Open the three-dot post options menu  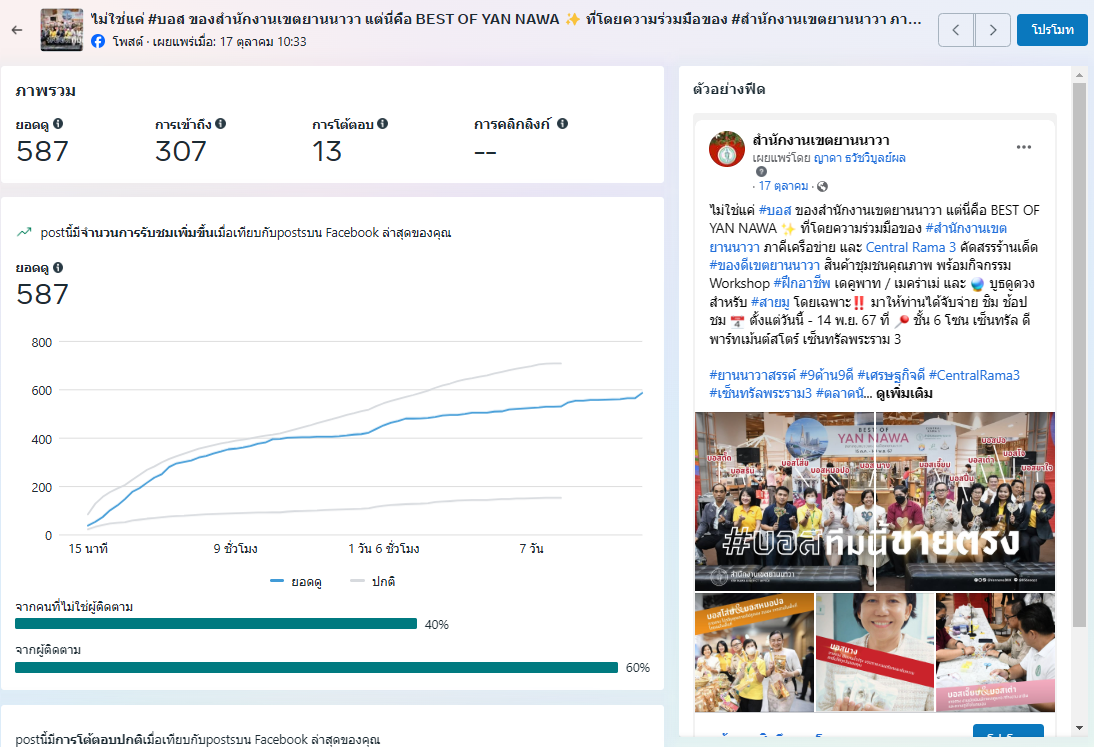tap(1023, 147)
